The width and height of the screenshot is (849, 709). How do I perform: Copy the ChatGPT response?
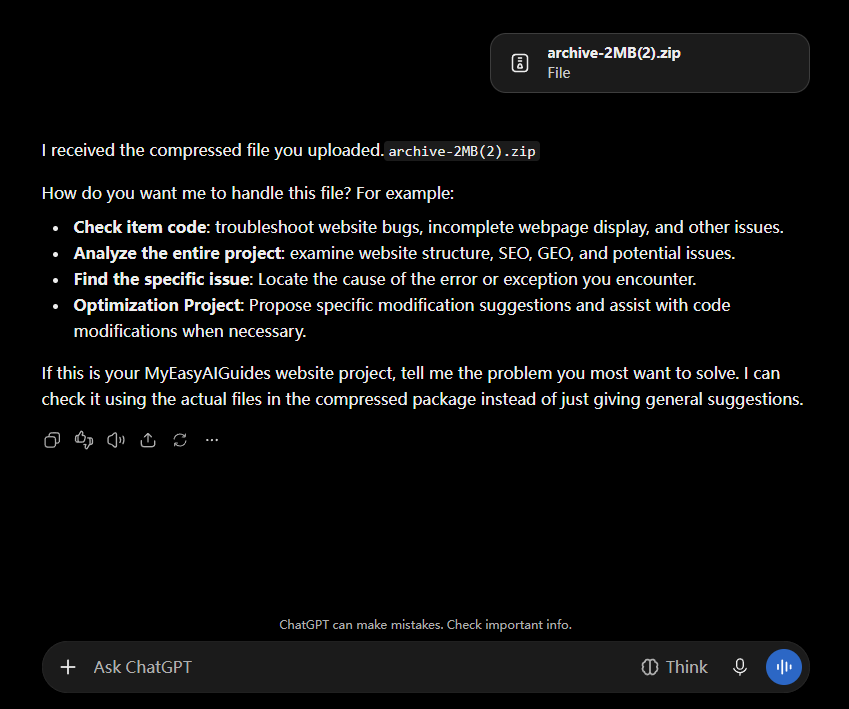52,440
